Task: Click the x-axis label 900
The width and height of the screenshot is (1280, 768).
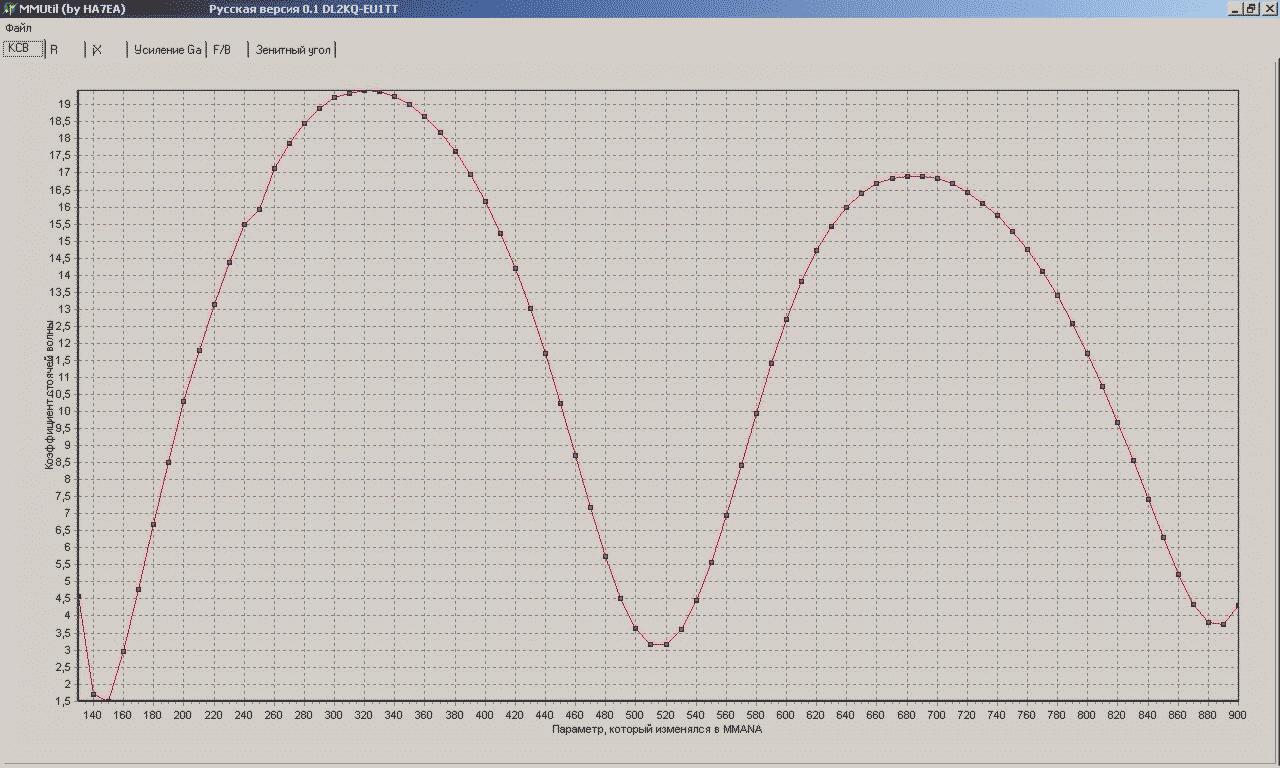Action: (1236, 715)
